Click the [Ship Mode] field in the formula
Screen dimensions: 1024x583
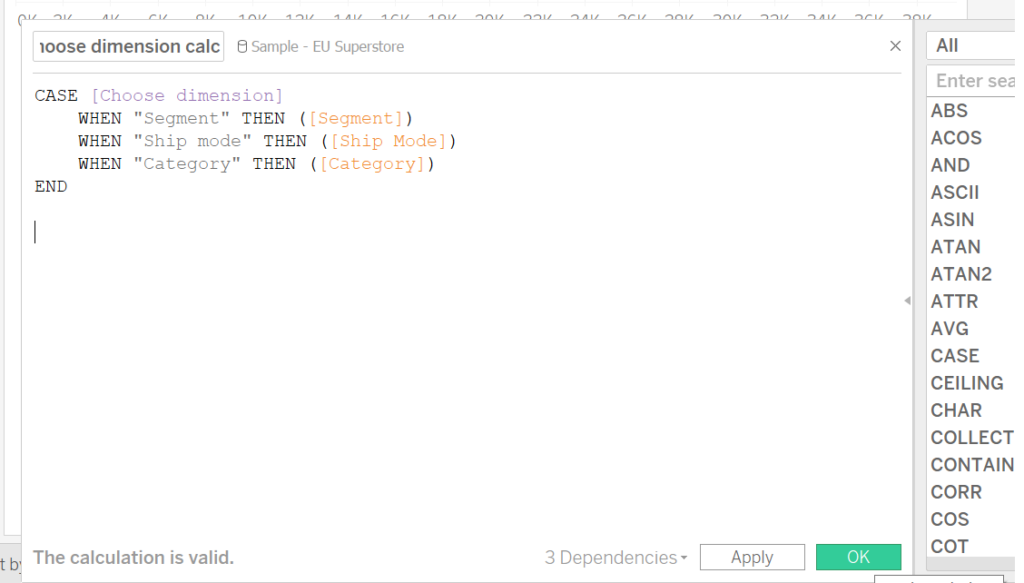[392, 140]
